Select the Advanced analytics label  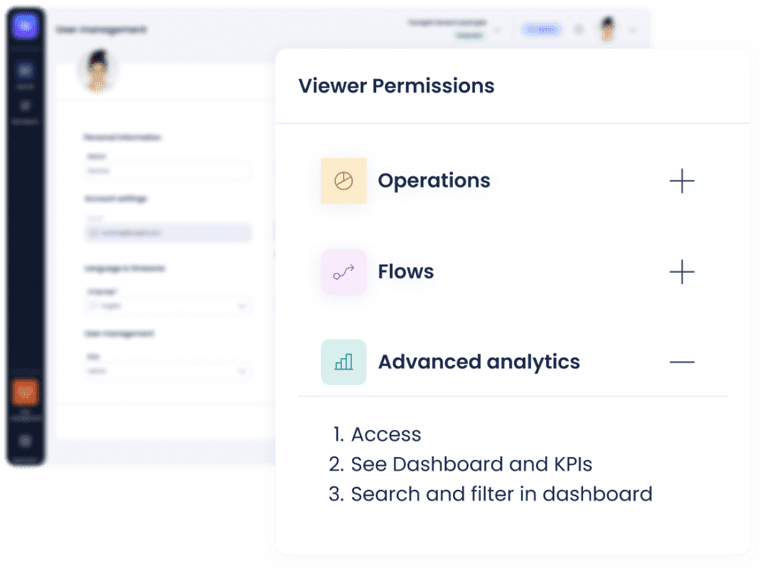[478, 362]
